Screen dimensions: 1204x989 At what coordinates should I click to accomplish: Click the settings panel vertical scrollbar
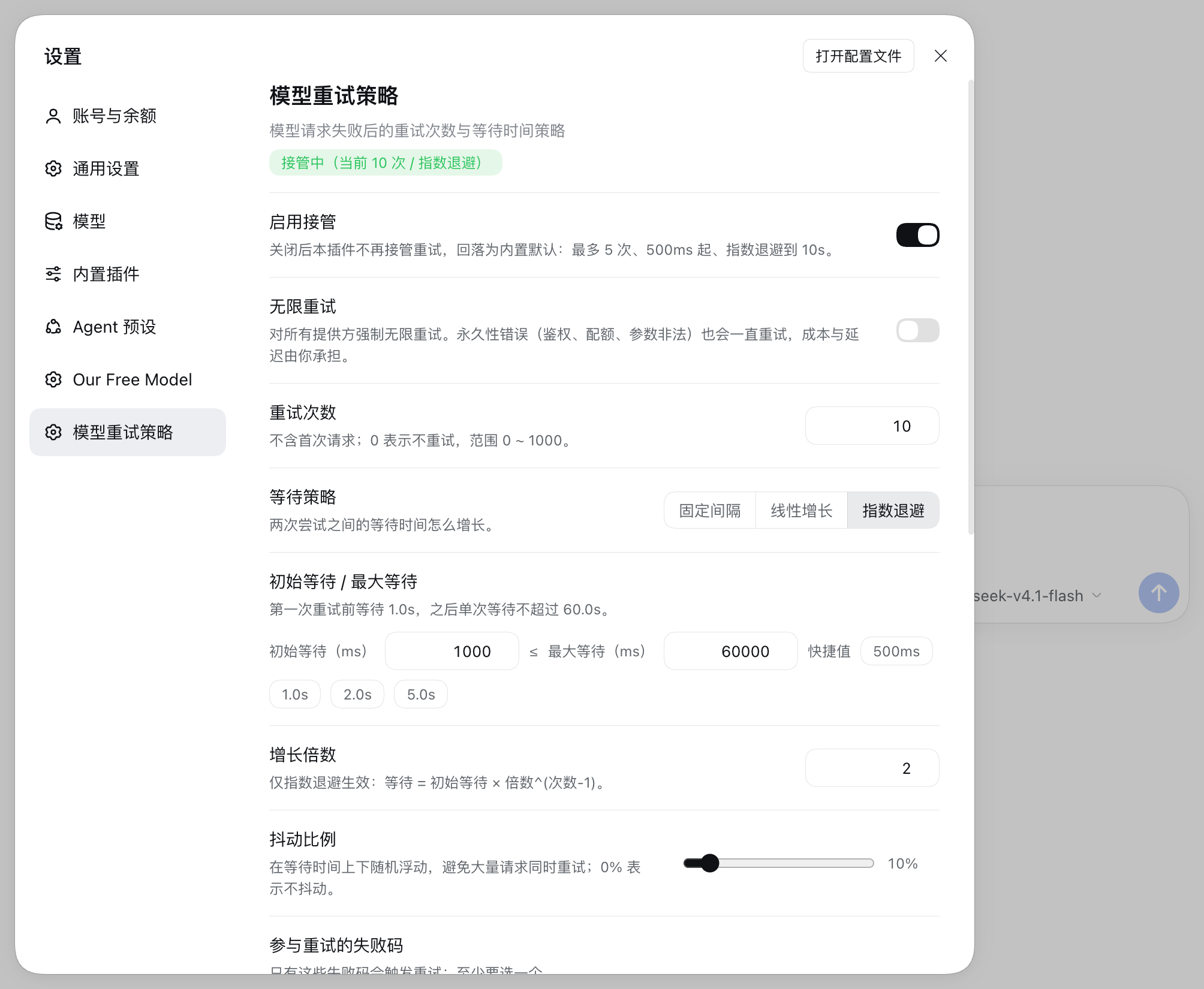(x=971, y=307)
